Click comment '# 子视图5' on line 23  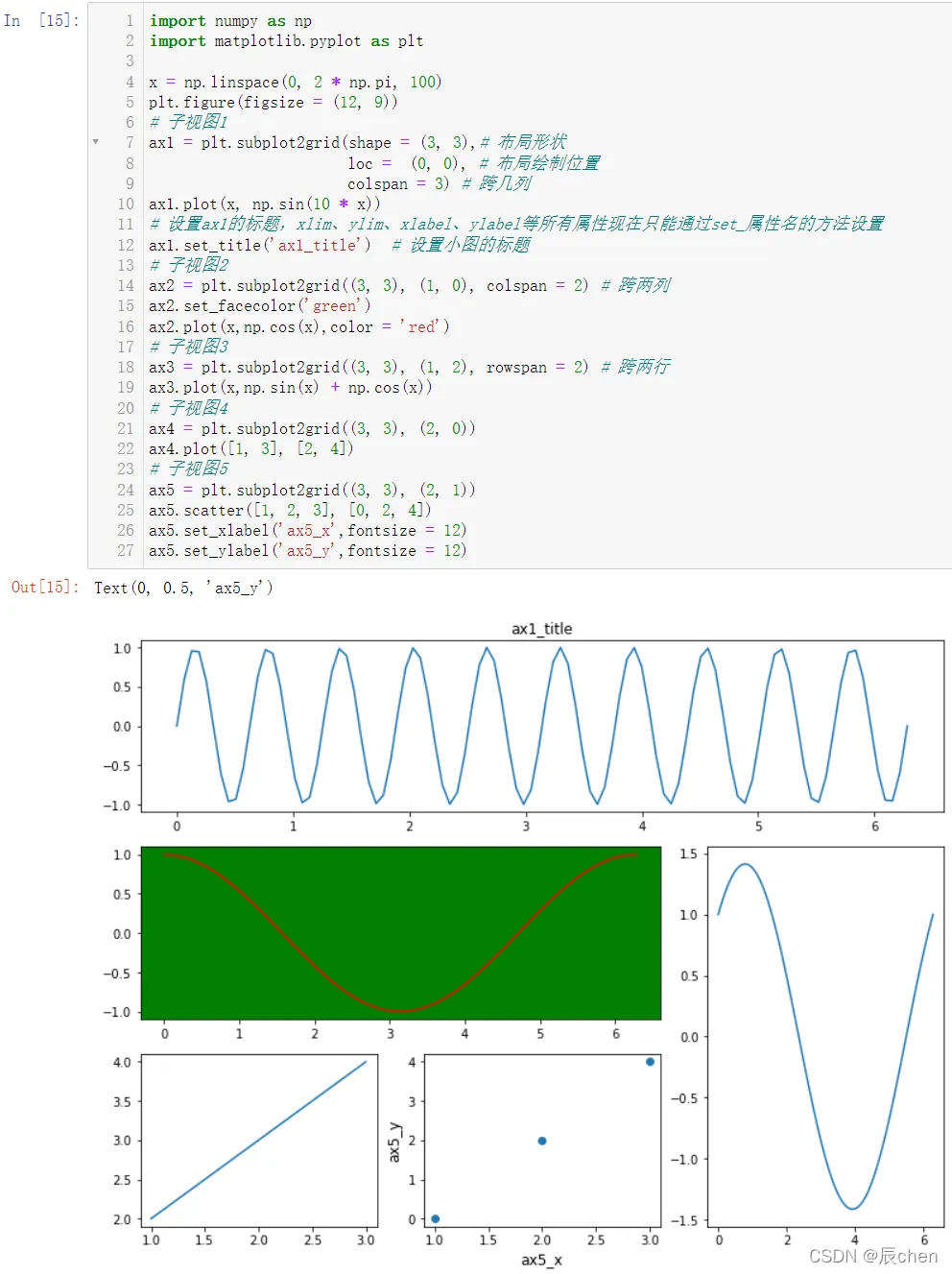(189, 469)
